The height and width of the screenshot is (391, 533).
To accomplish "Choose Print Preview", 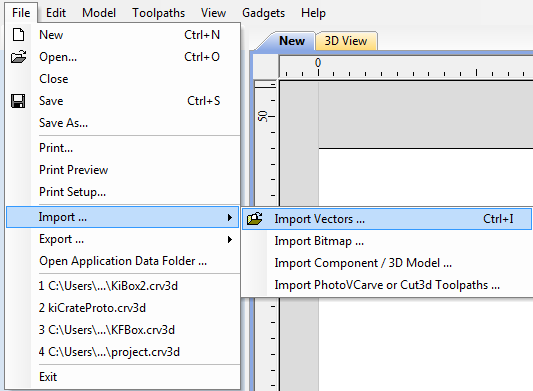I will (x=123, y=170).
